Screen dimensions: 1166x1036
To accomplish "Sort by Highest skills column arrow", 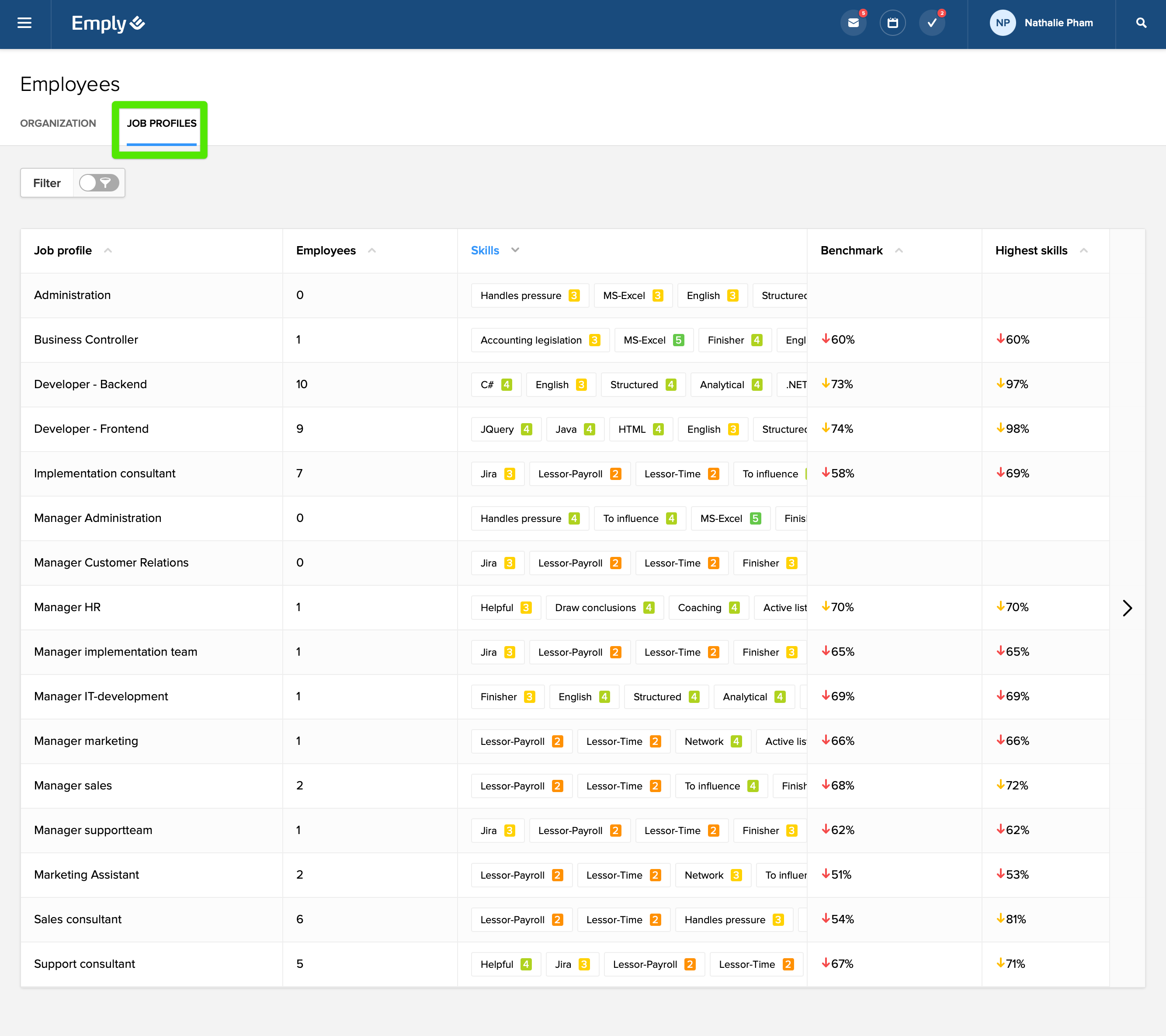I will 1084,250.
